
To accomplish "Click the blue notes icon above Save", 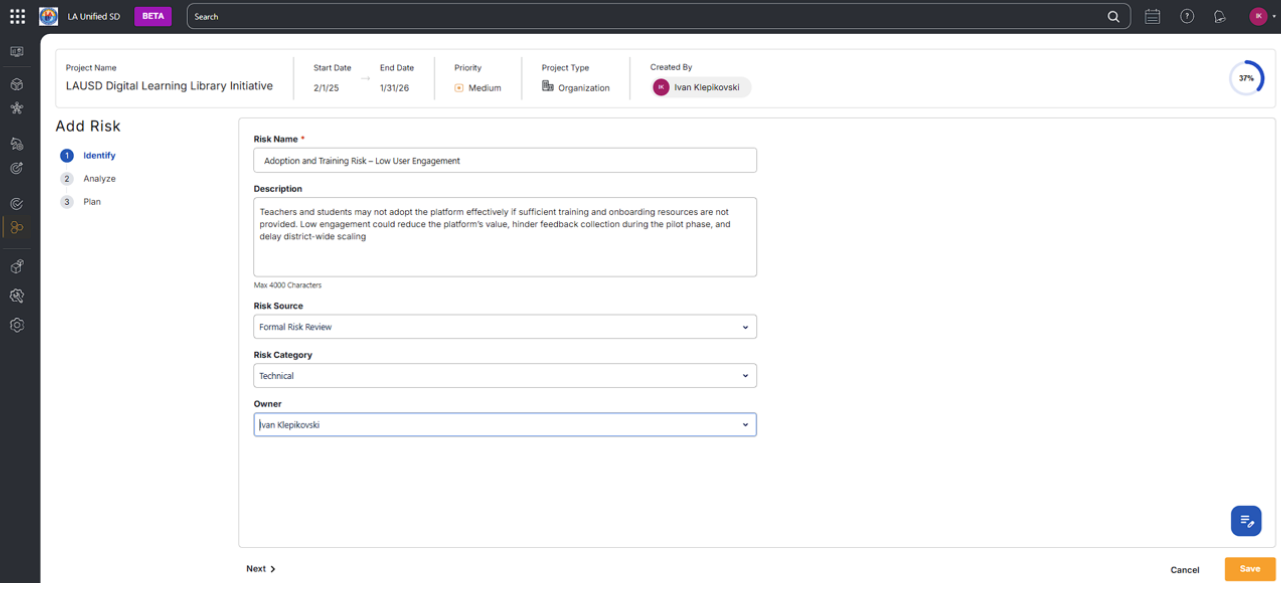I will pyautogui.click(x=1246, y=520).
